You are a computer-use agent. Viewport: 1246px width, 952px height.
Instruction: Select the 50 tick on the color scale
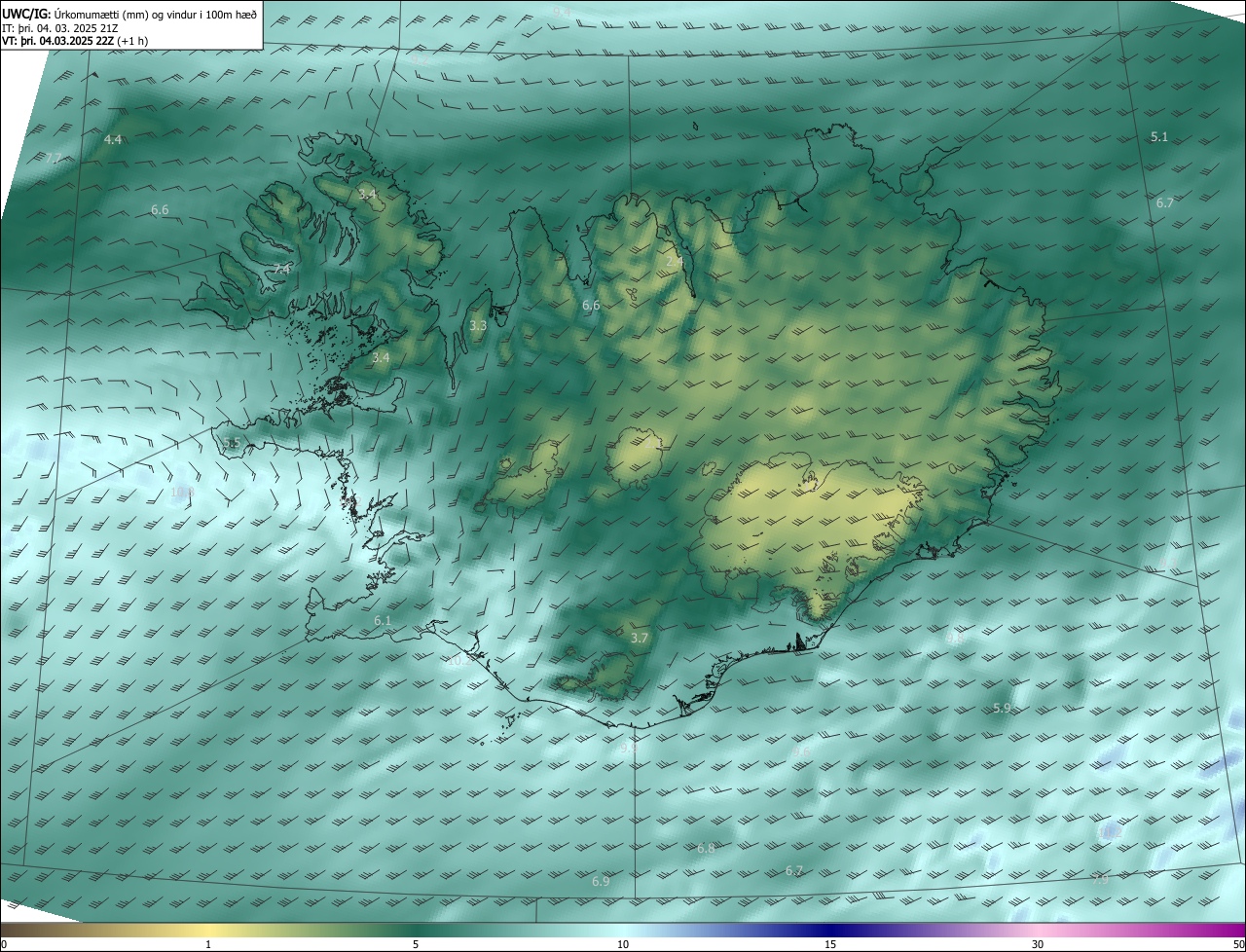click(x=1238, y=944)
